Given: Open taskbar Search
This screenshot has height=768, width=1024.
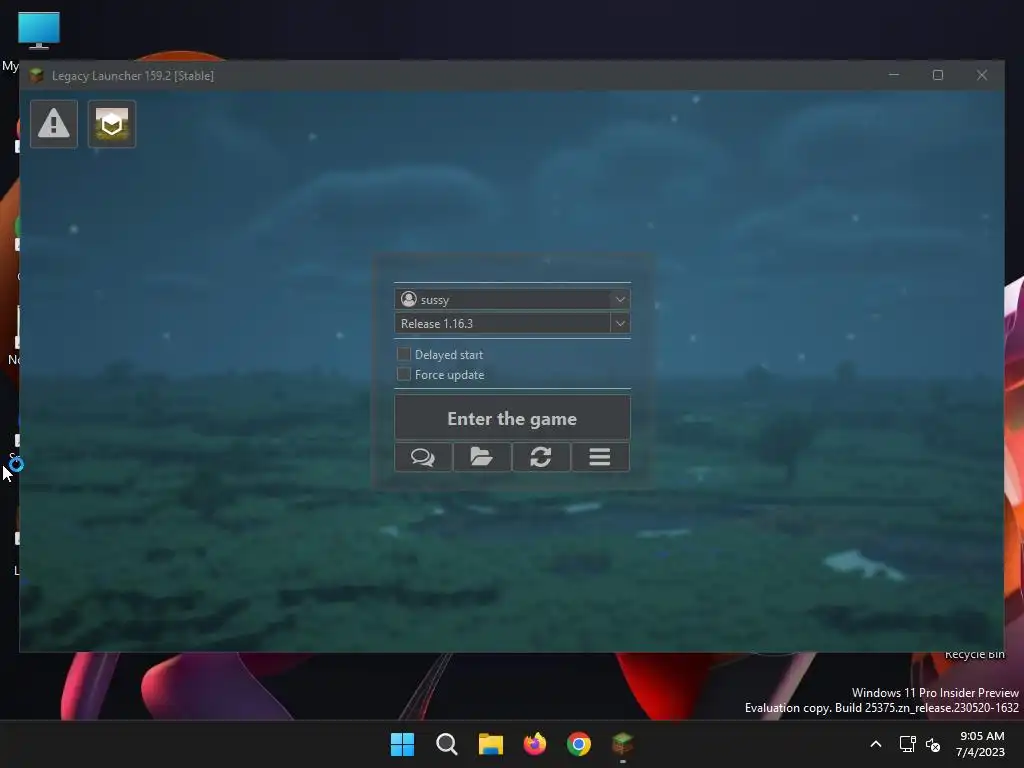Looking at the screenshot, I should click(x=447, y=744).
